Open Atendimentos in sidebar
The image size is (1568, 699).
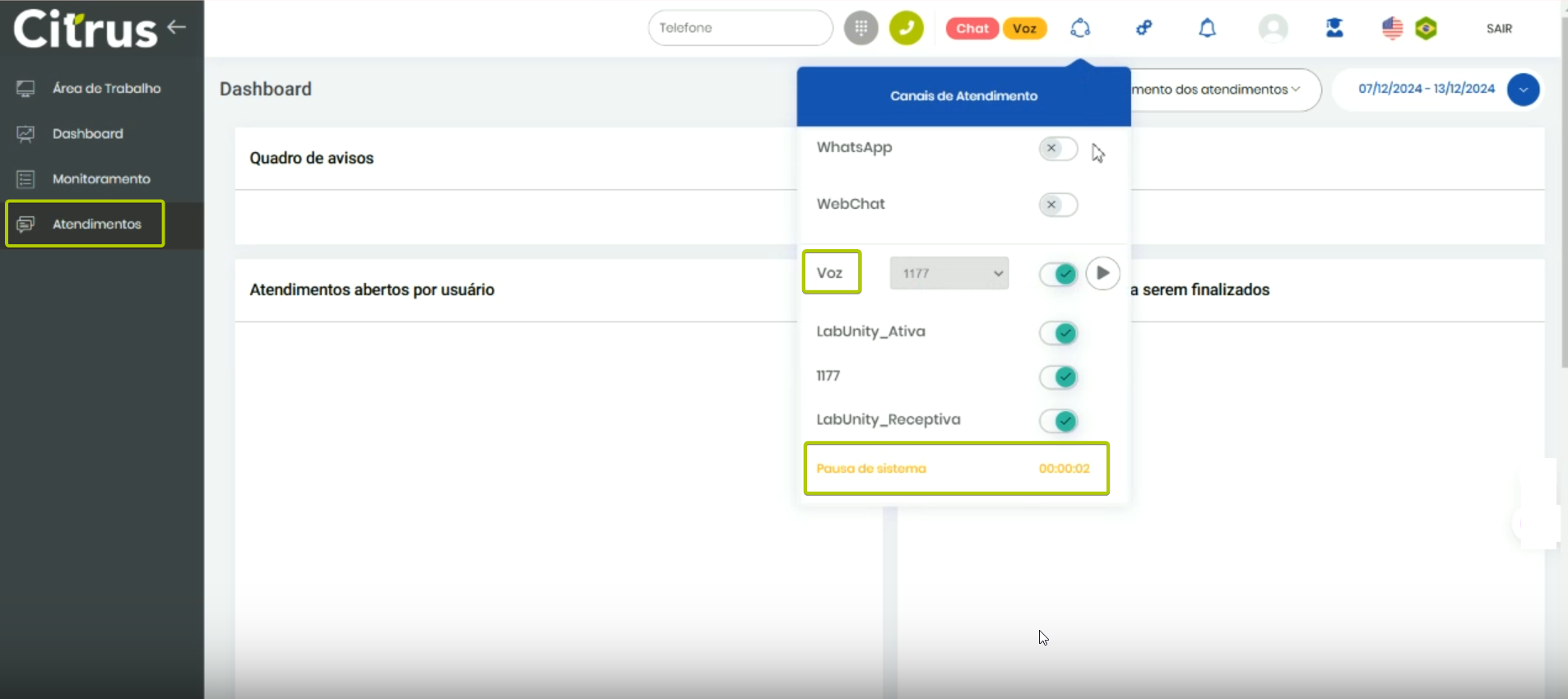(96, 224)
